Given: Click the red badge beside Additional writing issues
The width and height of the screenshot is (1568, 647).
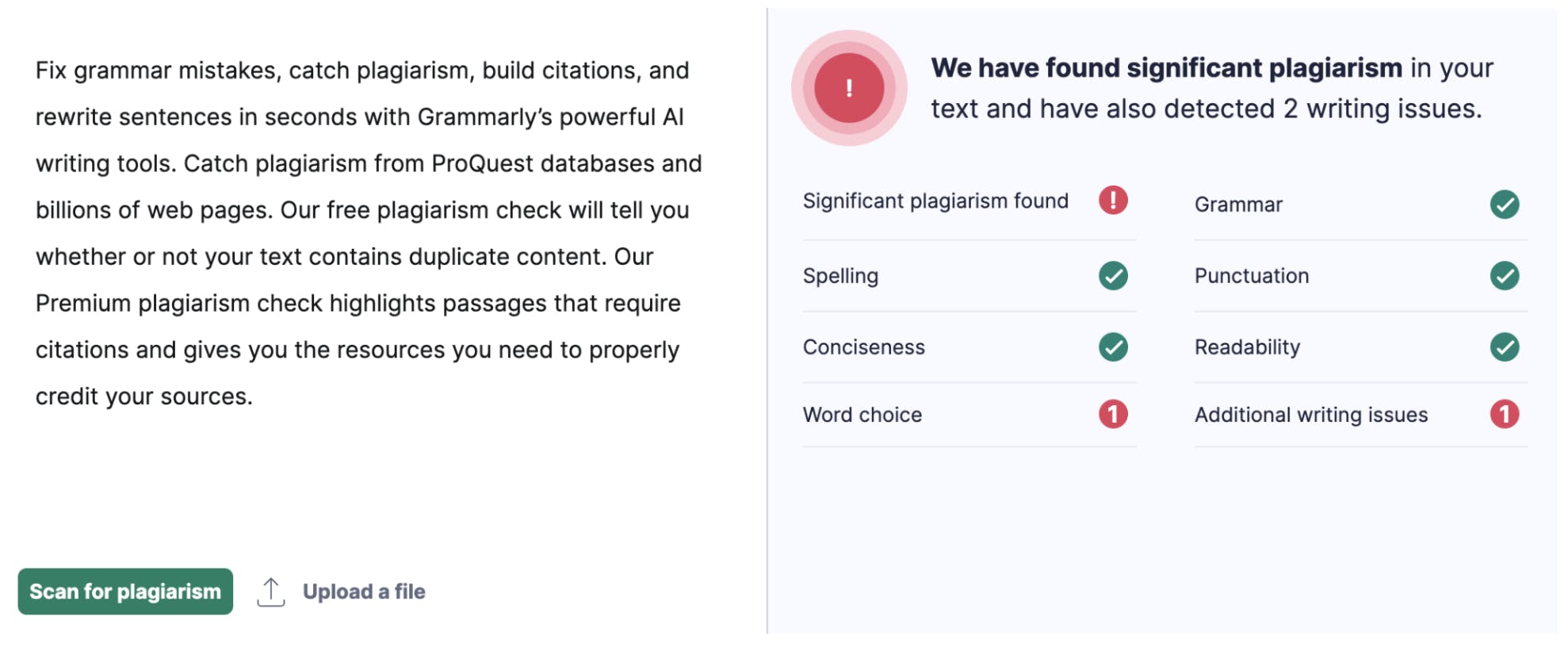Looking at the screenshot, I should [1504, 414].
